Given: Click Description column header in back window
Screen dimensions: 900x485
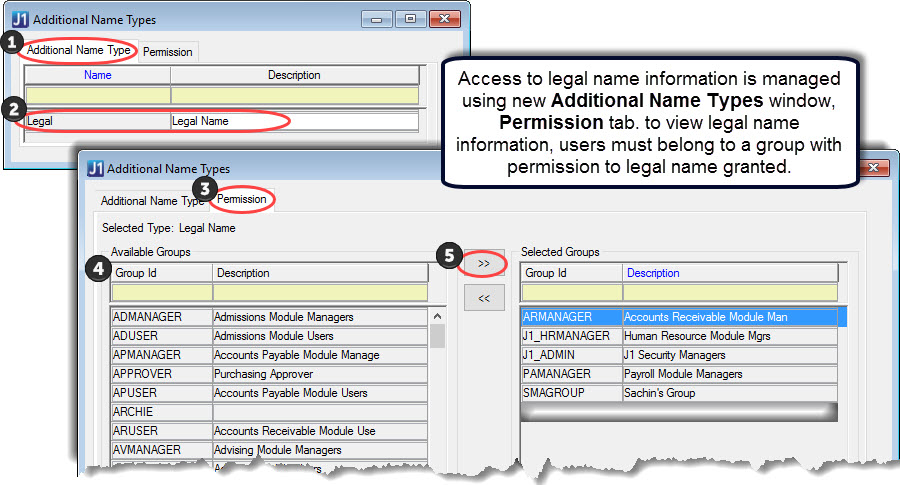Looking at the screenshot, I should coord(294,75).
